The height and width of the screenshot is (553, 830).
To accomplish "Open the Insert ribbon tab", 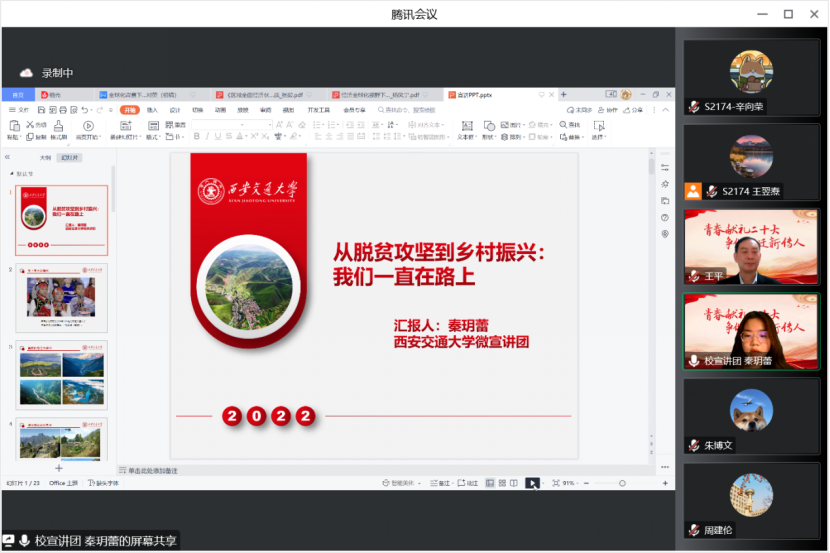I will click(152, 110).
